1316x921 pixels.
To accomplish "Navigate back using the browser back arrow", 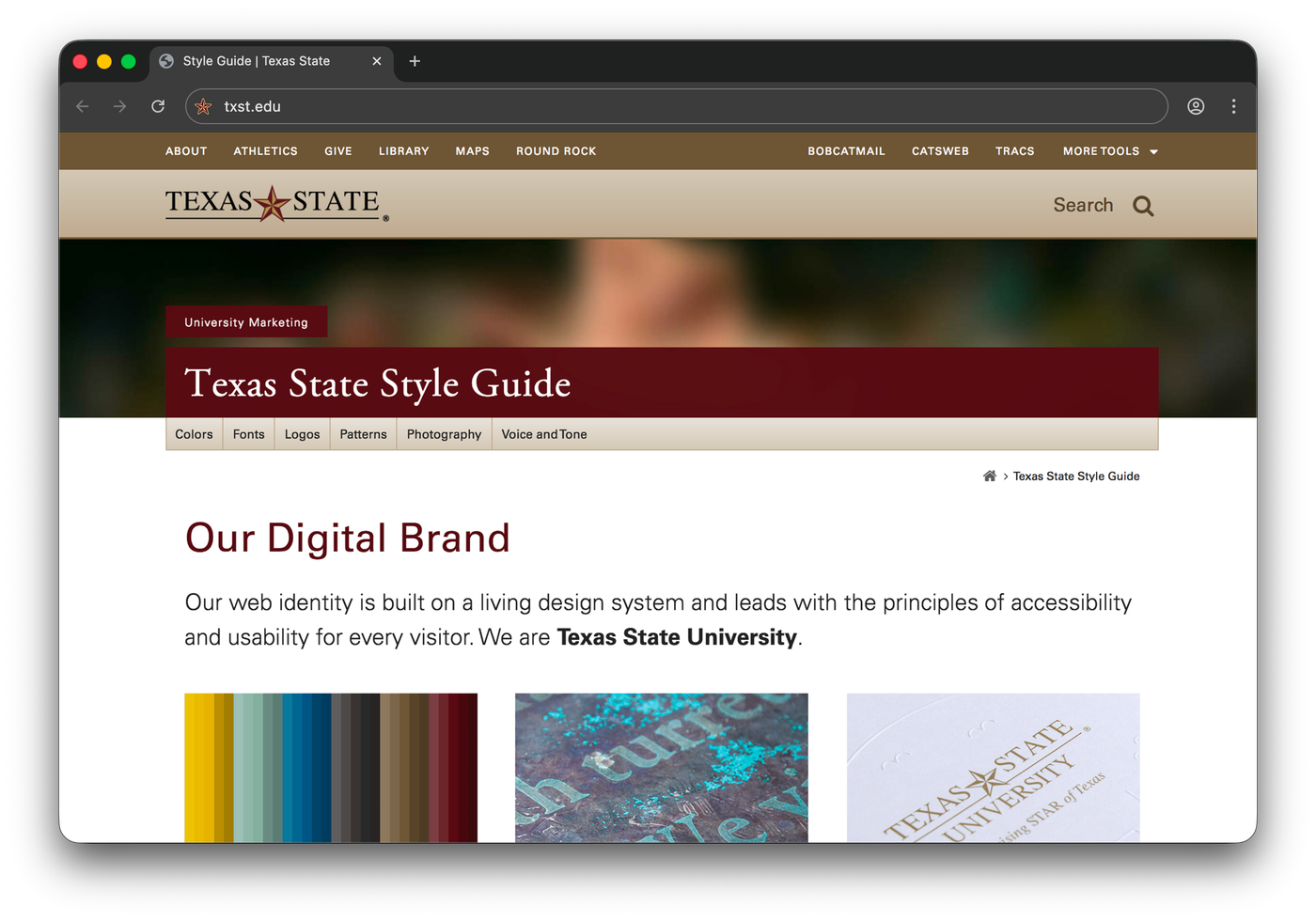I will click(82, 106).
